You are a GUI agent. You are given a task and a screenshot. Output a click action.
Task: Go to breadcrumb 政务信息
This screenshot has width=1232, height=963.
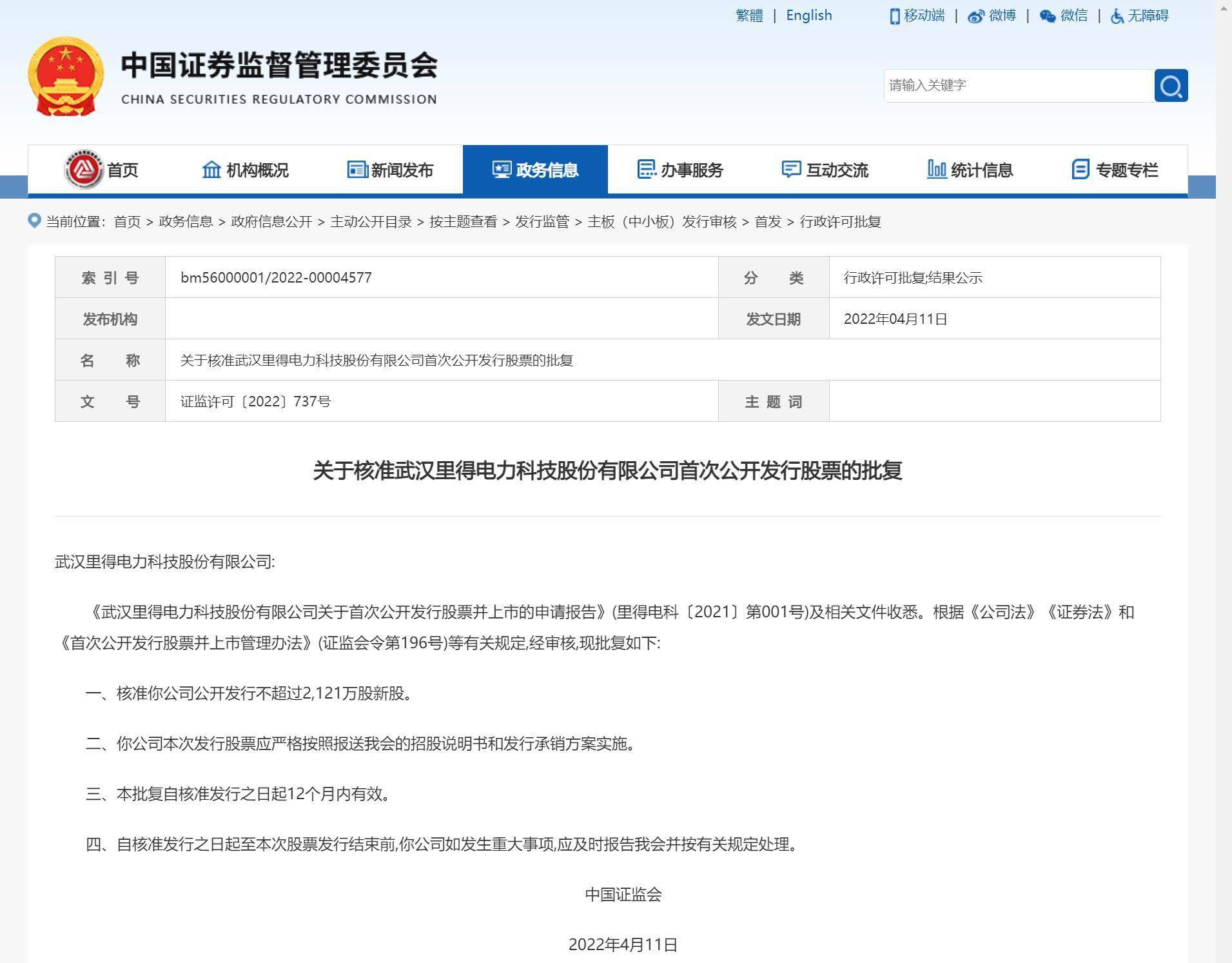(x=186, y=222)
